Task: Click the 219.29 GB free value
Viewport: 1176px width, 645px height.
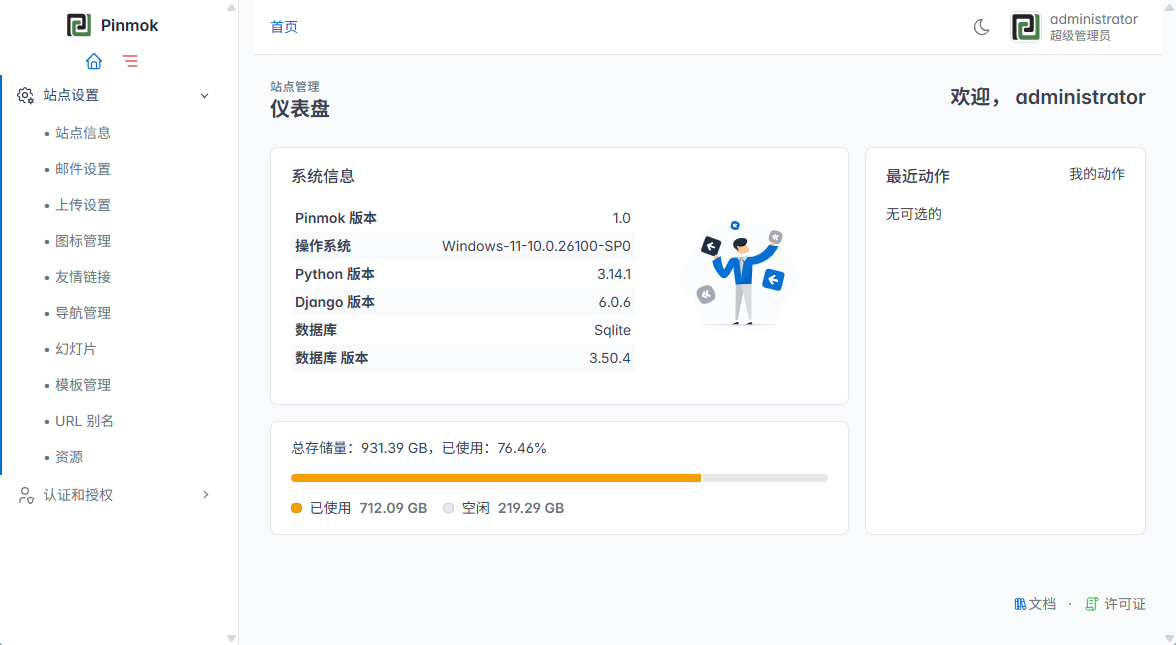Action: (x=531, y=508)
